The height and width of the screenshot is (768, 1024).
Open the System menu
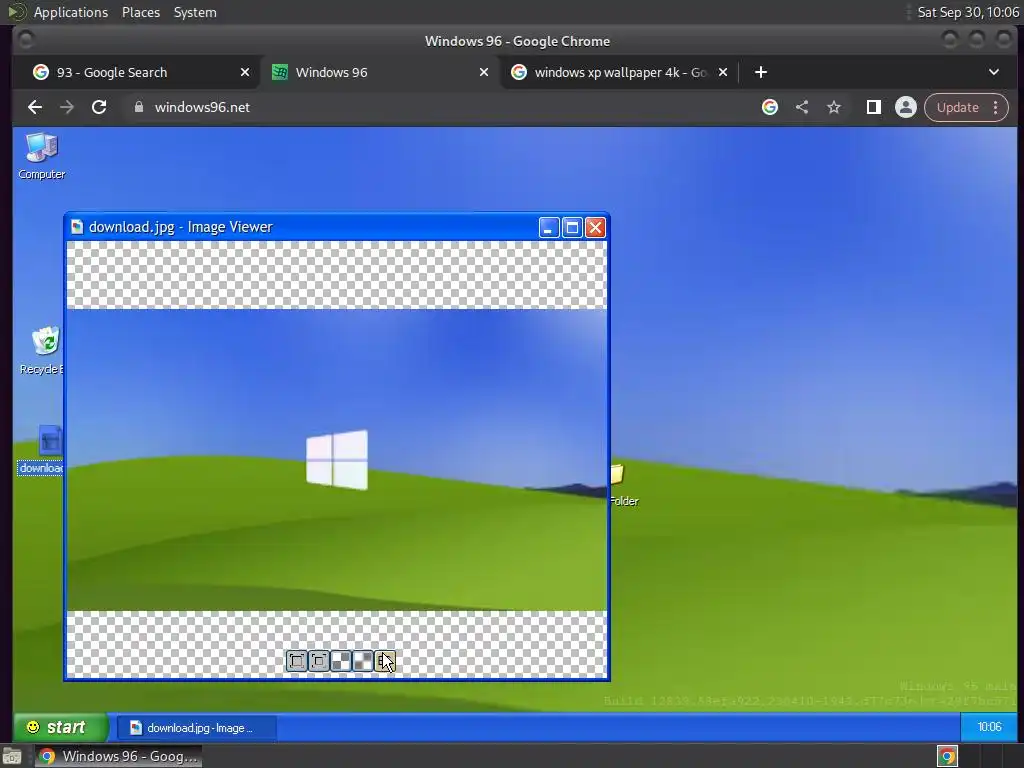(195, 12)
